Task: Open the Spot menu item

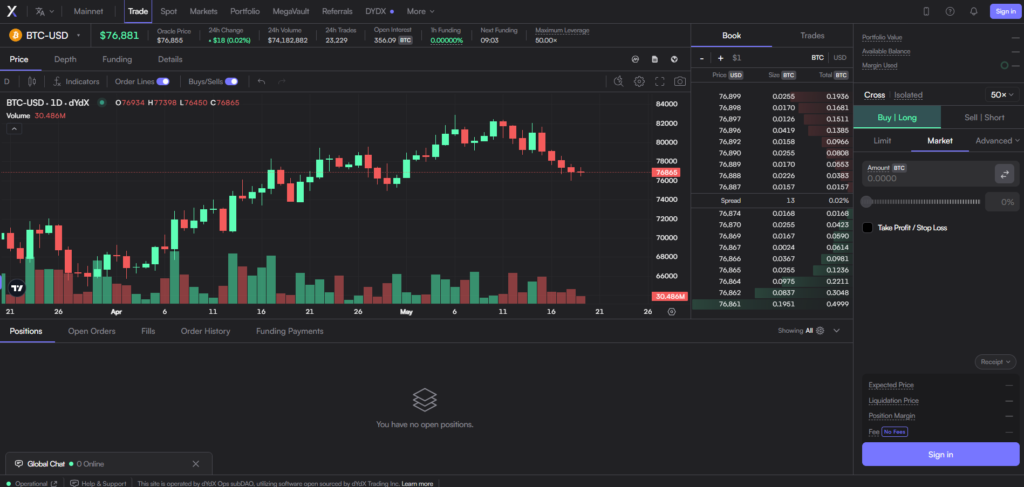Action: 168,11
